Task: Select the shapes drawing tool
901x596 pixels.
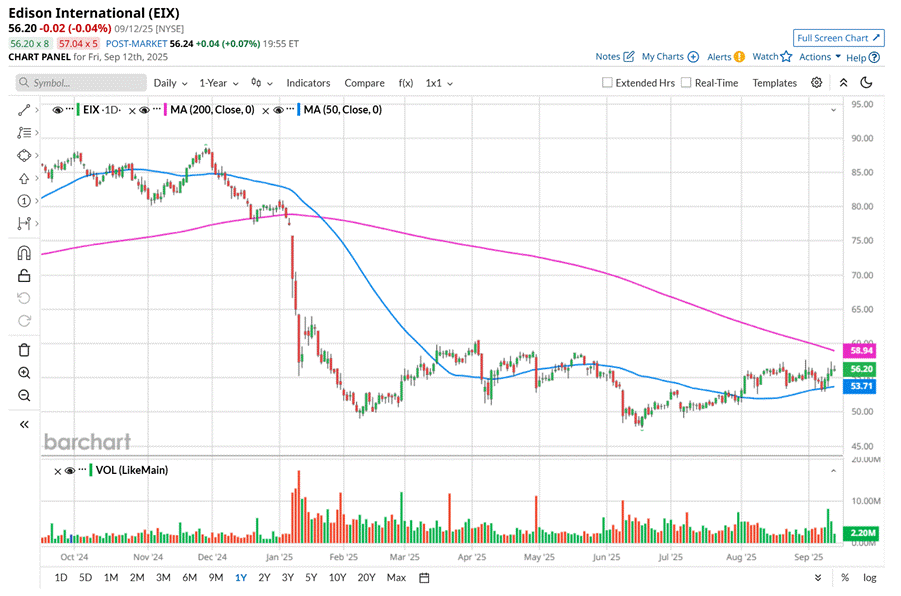Action: pyautogui.click(x=24, y=156)
